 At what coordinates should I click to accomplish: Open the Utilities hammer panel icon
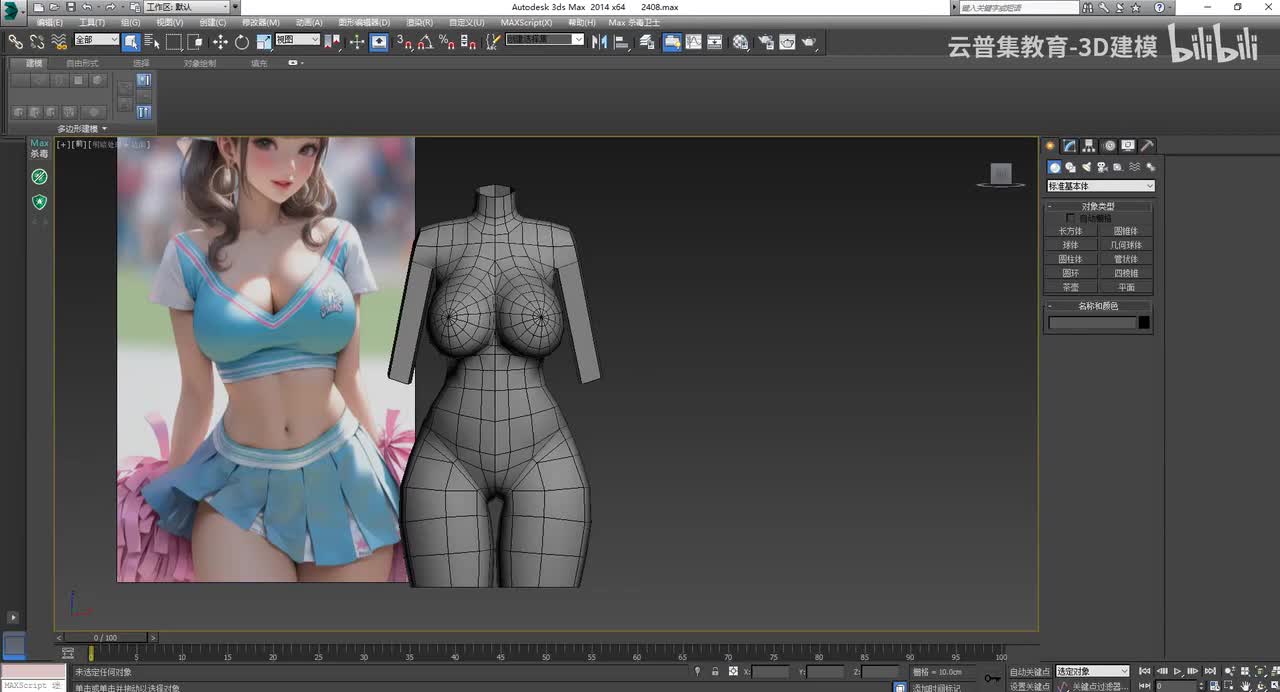coord(1147,146)
